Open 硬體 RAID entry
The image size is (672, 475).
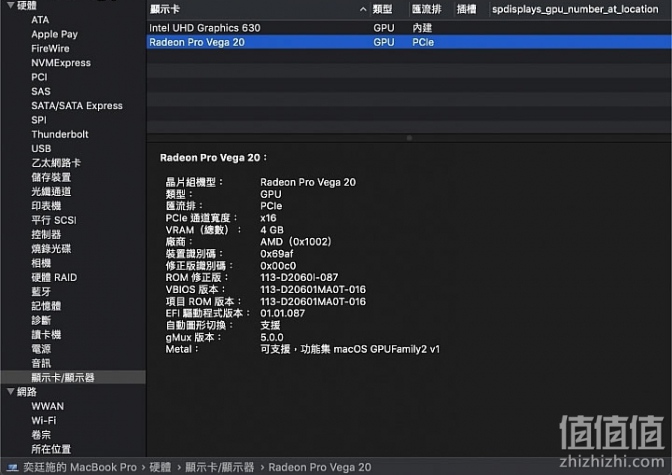pos(54,277)
